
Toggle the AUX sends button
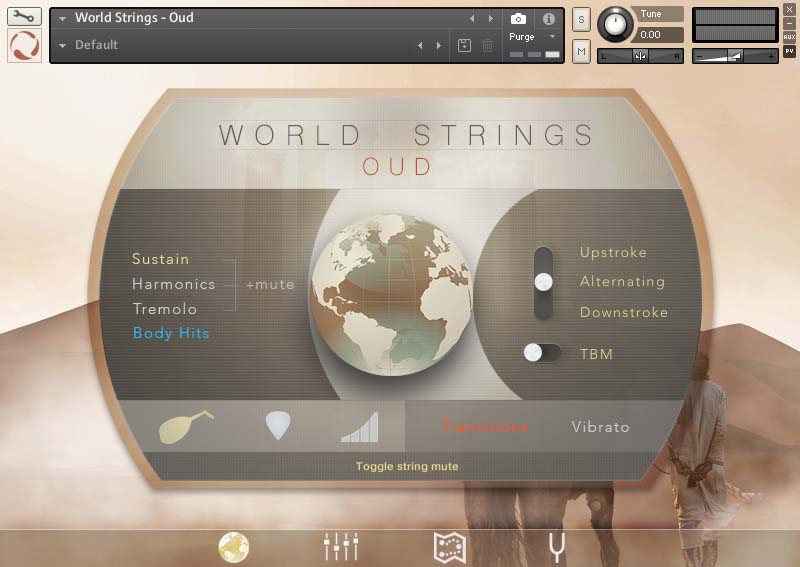coord(789,37)
